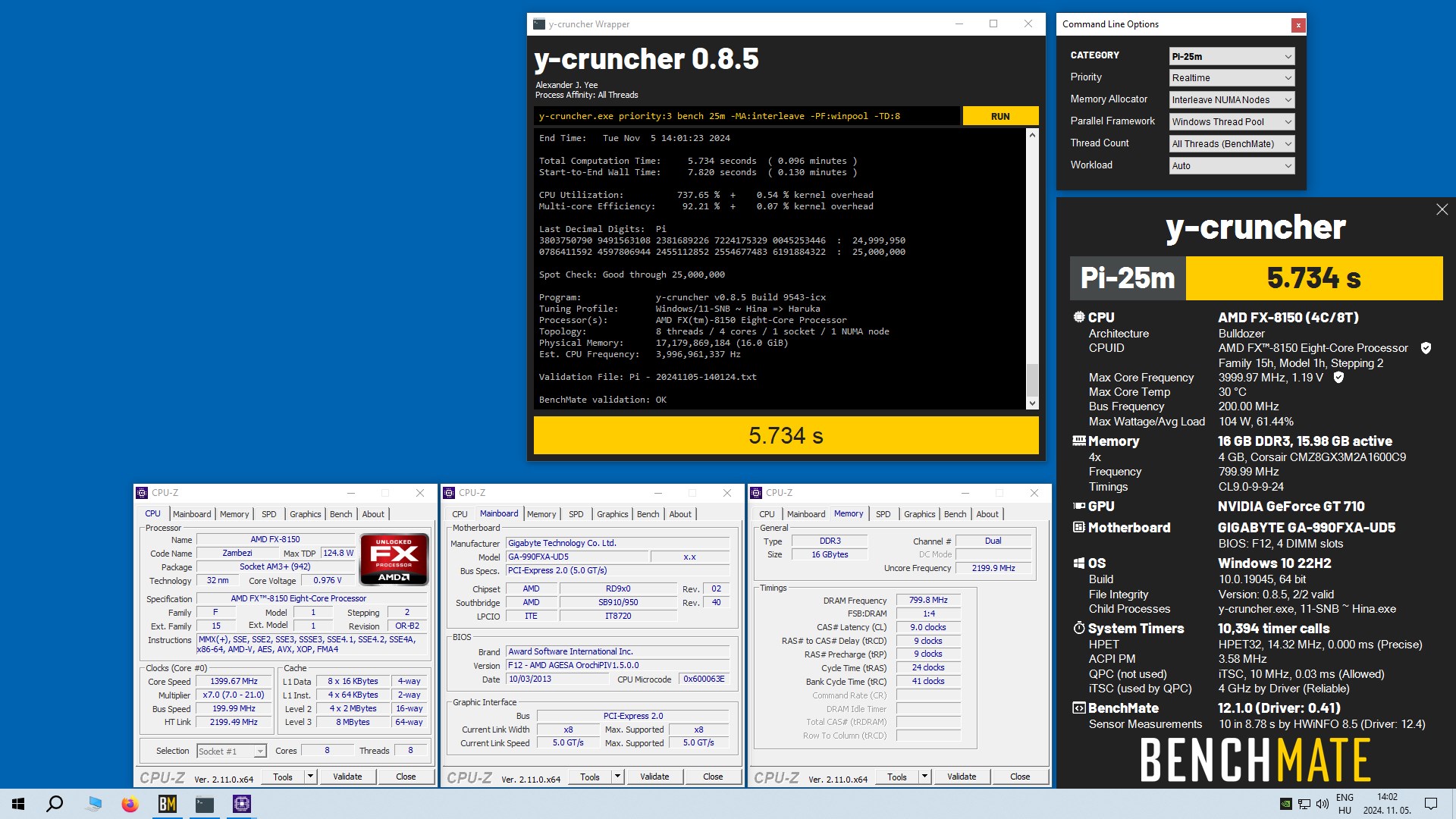Click the CPU section icon in BenchMate panel
The height and width of the screenshot is (819, 1456).
1079,318
